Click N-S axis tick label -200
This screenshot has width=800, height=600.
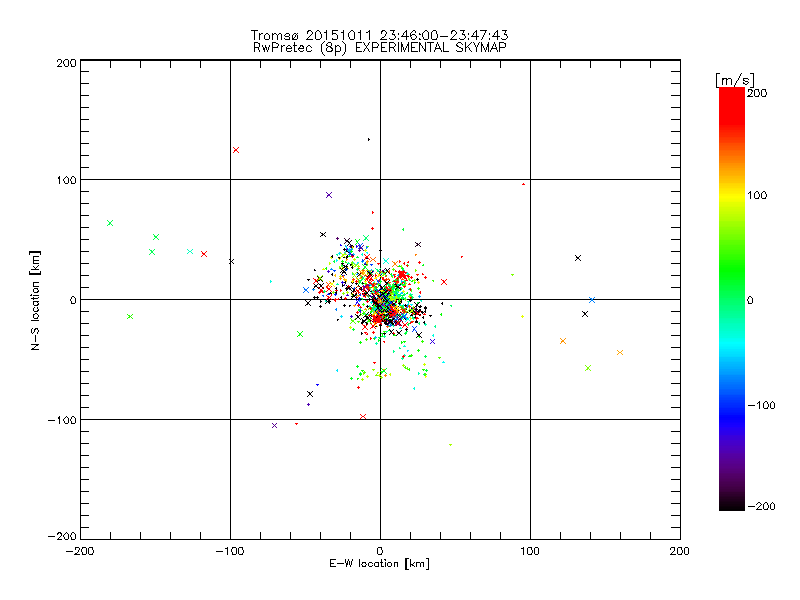pos(62,536)
